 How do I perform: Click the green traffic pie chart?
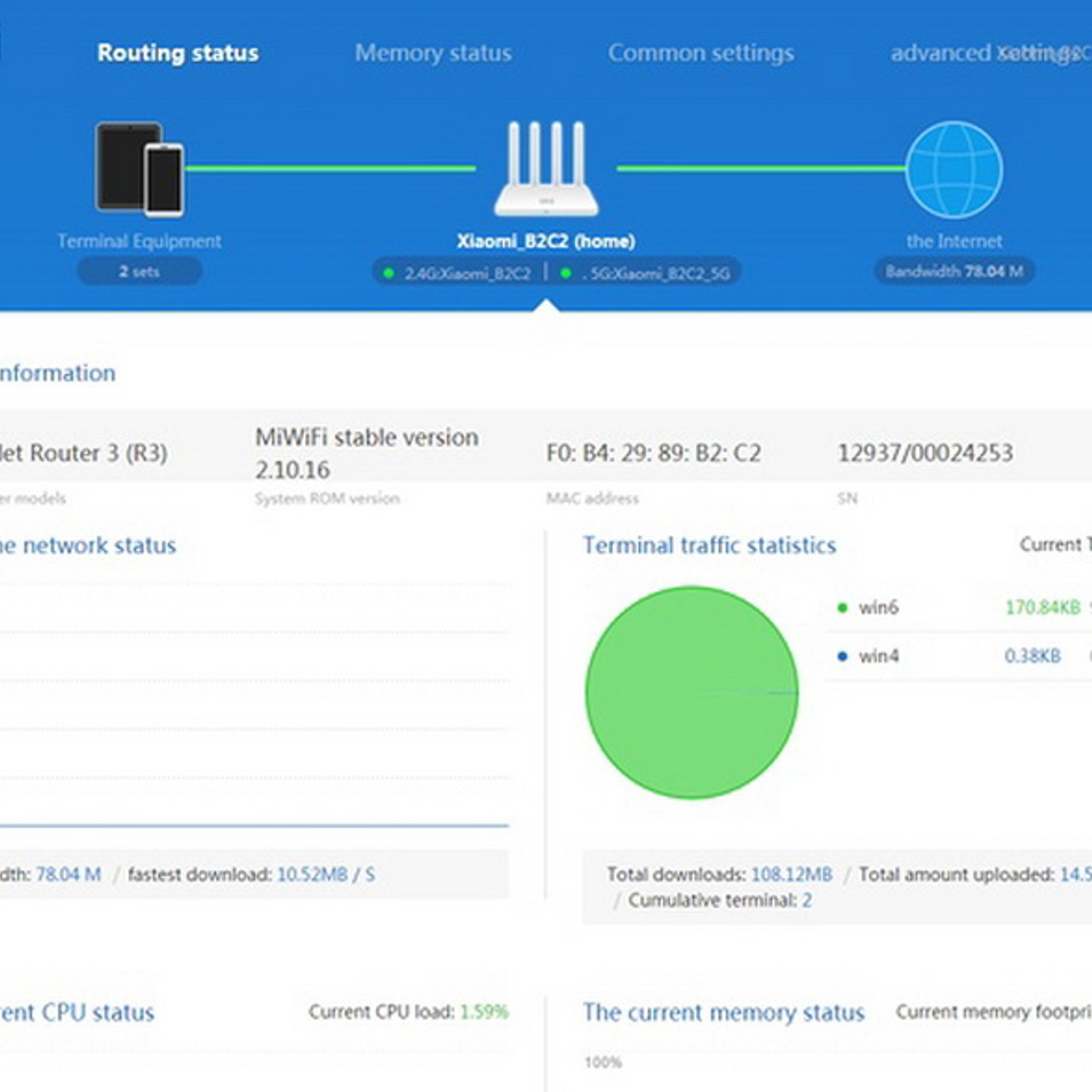click(692, 692)
